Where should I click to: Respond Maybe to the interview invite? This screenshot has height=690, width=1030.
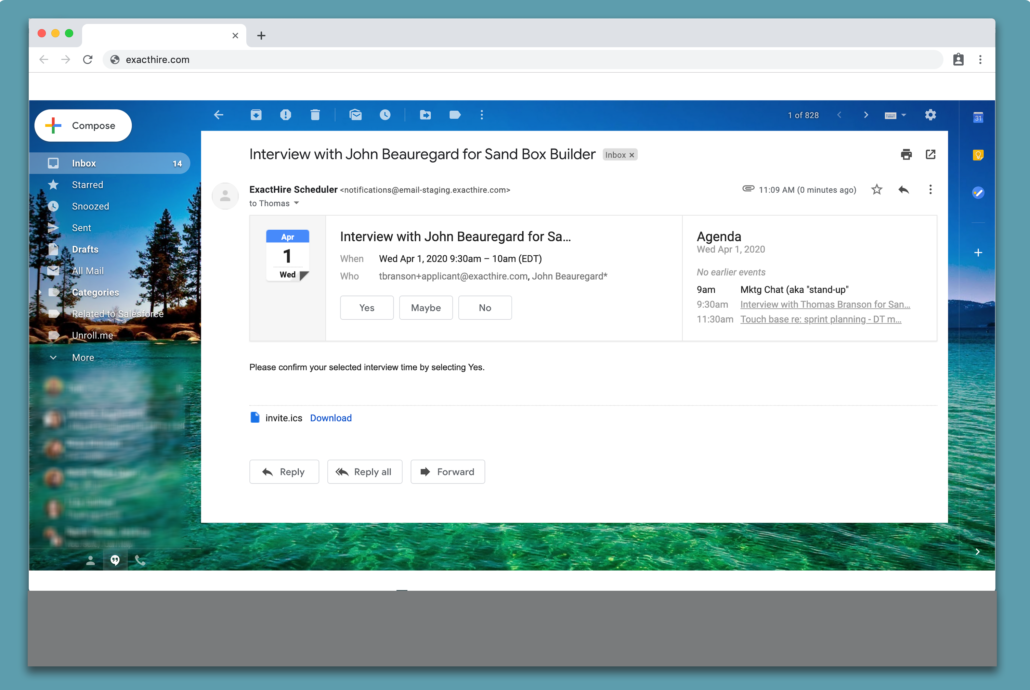click(x=426, y=308)
